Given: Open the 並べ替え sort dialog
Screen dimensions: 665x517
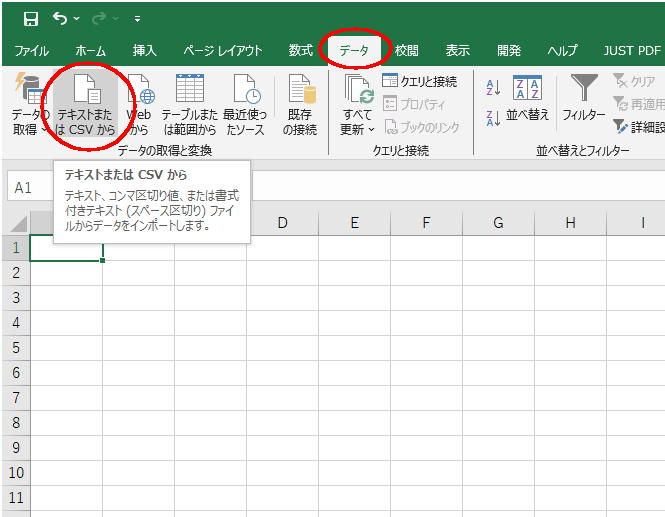Looking at the screenshot, I should (527, 98).
